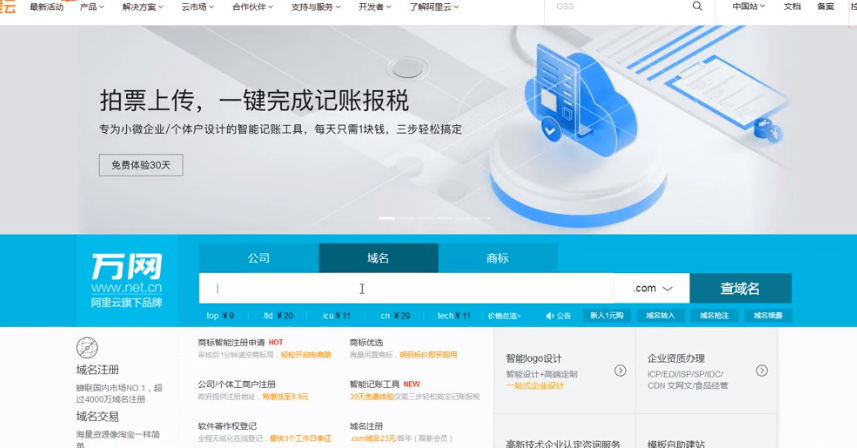Click the 免费体验30天 button
The image size is (857, 448).
point(141,165)
